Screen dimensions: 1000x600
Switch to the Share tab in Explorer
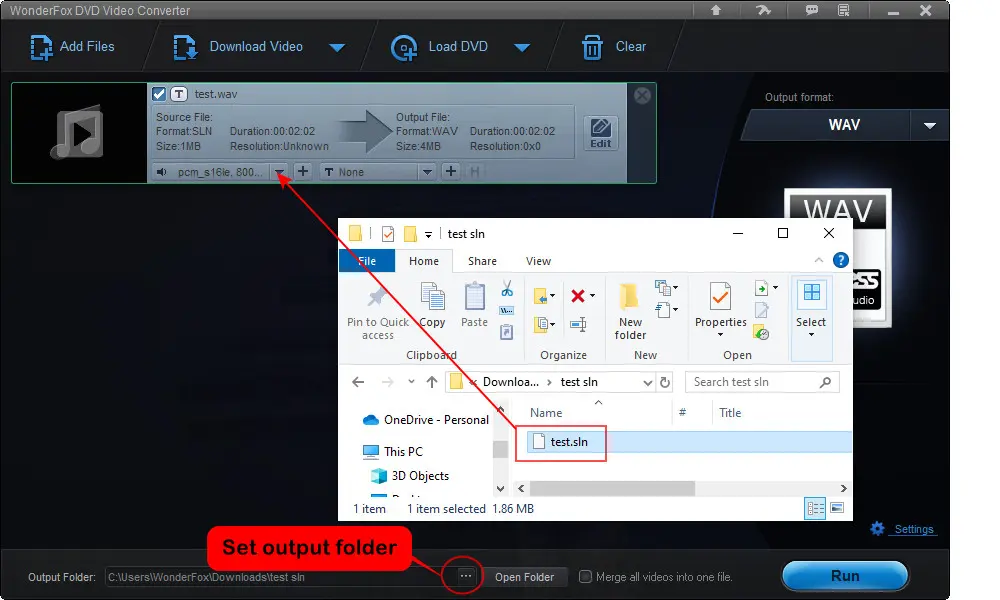(482, 261)
